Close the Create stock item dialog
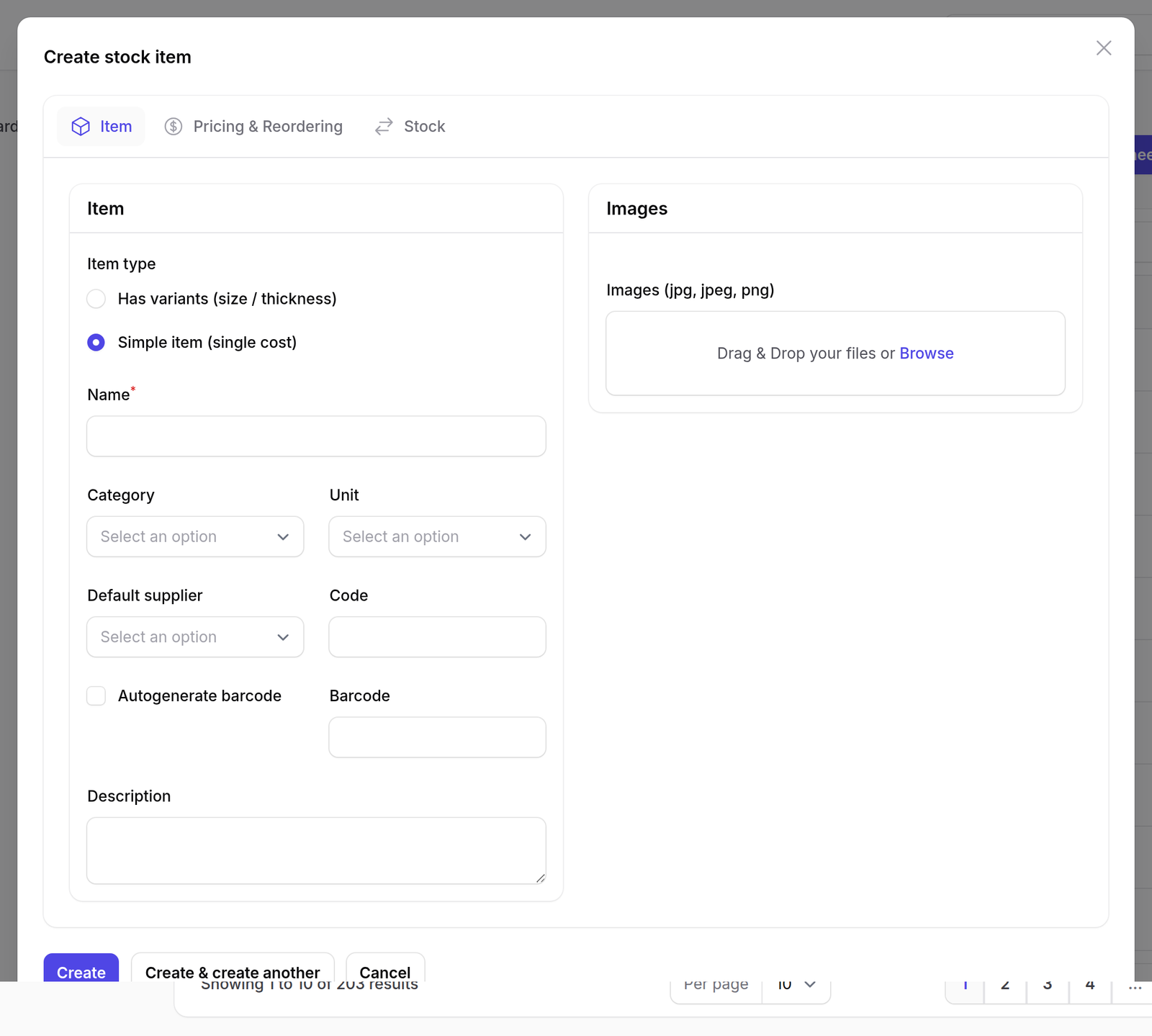Image resolution: width=1152 pixels, height=1036 pixels. pyautogui.click(x=1104, y=48)
